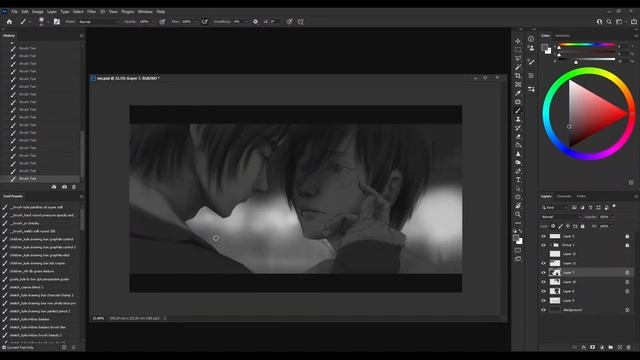This screenshot has width=640, height=360.
Task: Switch to the Channels tab
Action: (564, 196)
